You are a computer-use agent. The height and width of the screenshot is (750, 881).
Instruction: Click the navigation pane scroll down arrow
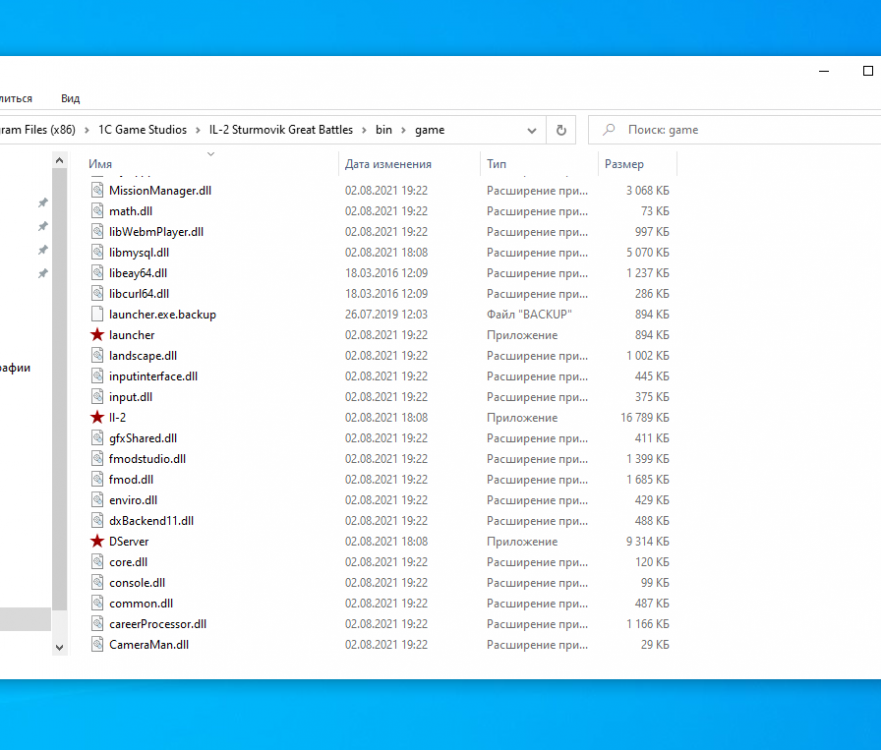[60, 647]
